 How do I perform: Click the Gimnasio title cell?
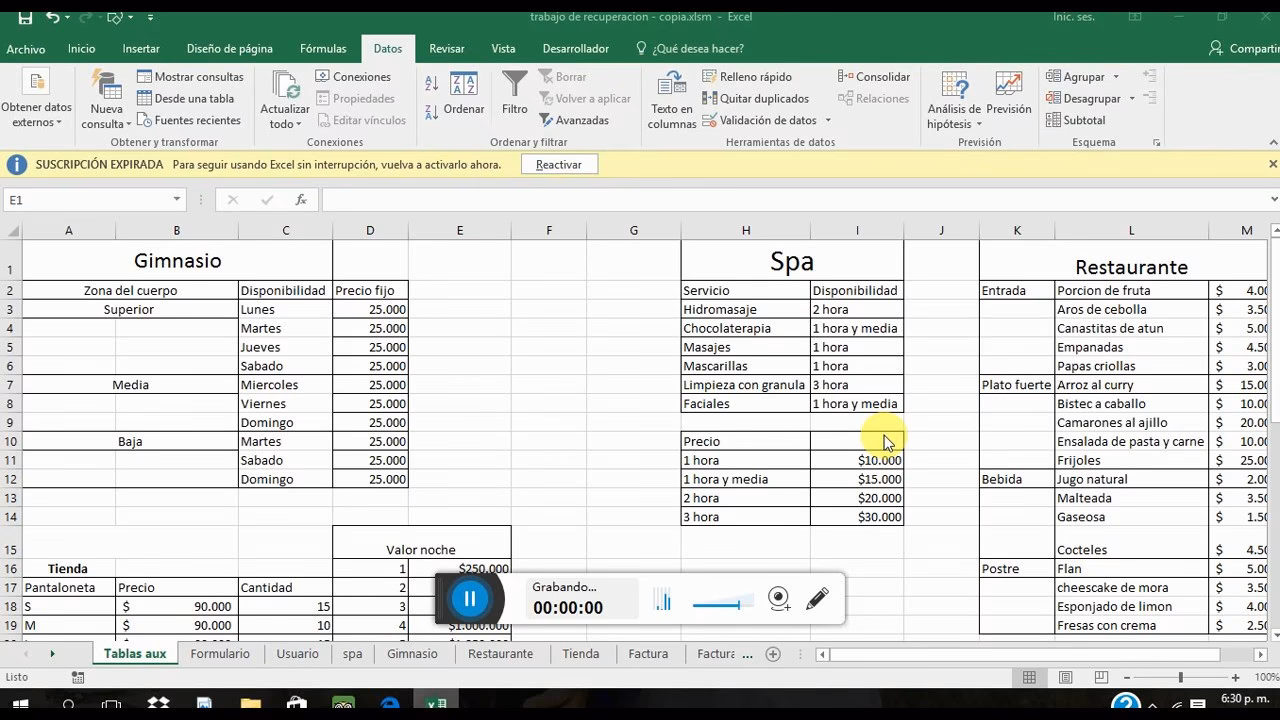[177, 261]
